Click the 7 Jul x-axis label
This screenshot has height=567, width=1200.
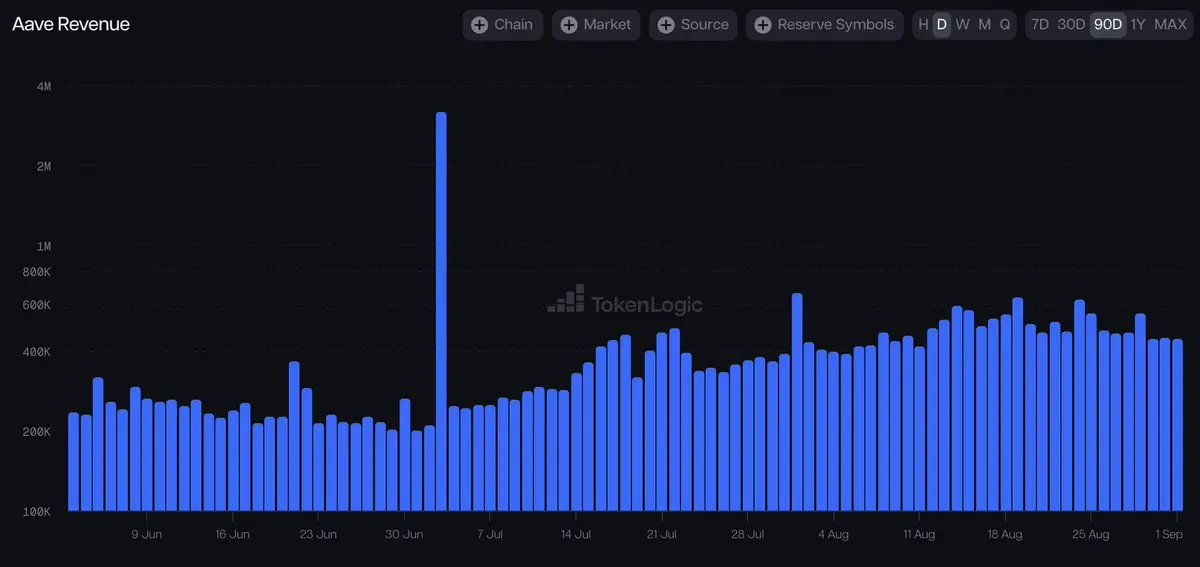490,534
